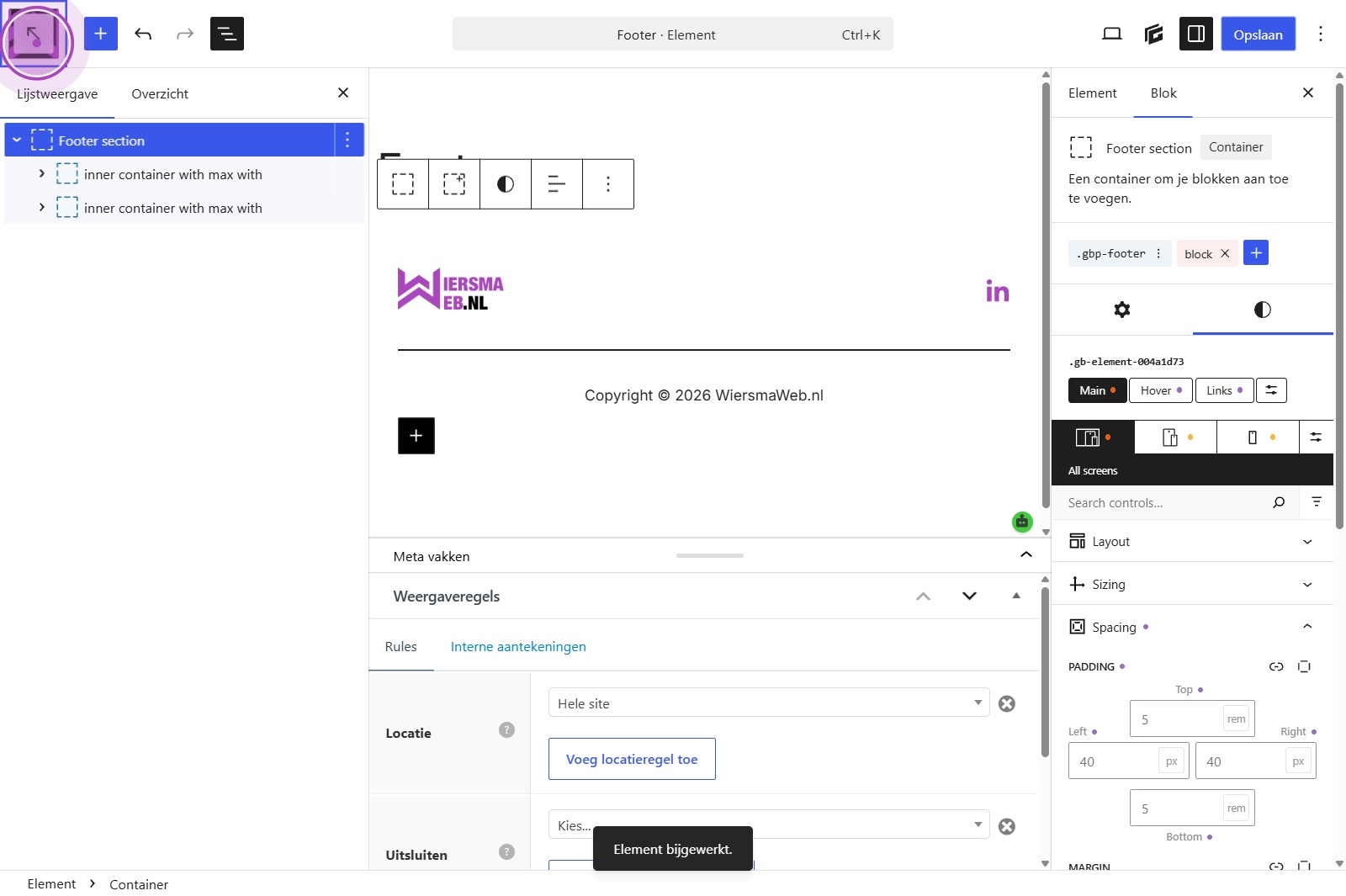Select the Footer section in list view
This screenshot has width=1346, height=896.
pyautogui.click(x=170, y=140)
